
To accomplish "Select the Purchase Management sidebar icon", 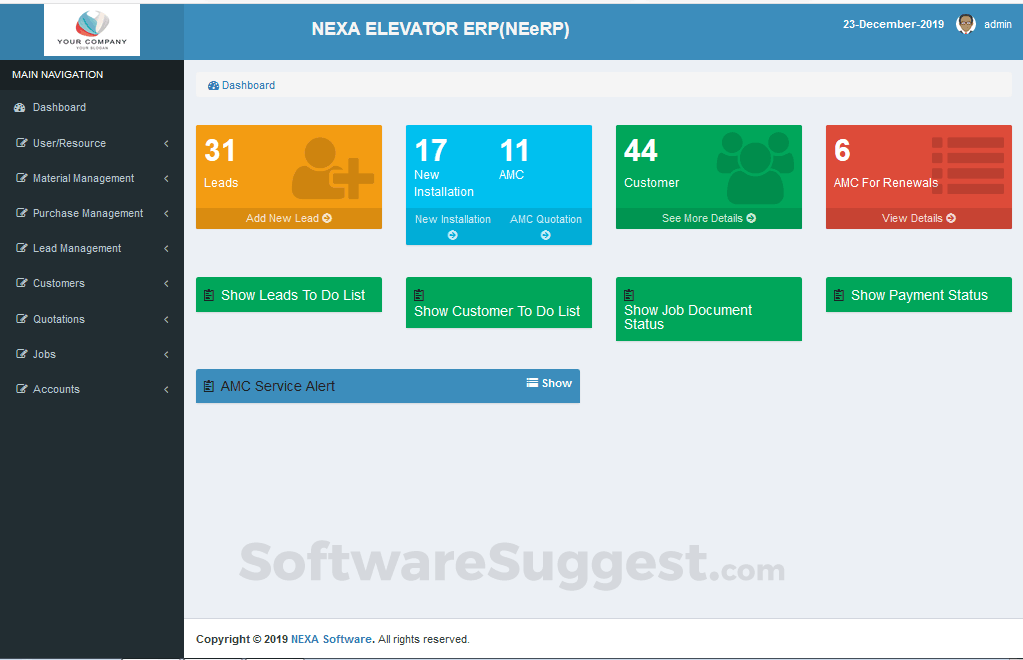I will pyautogui.click(x=20, y=213).
